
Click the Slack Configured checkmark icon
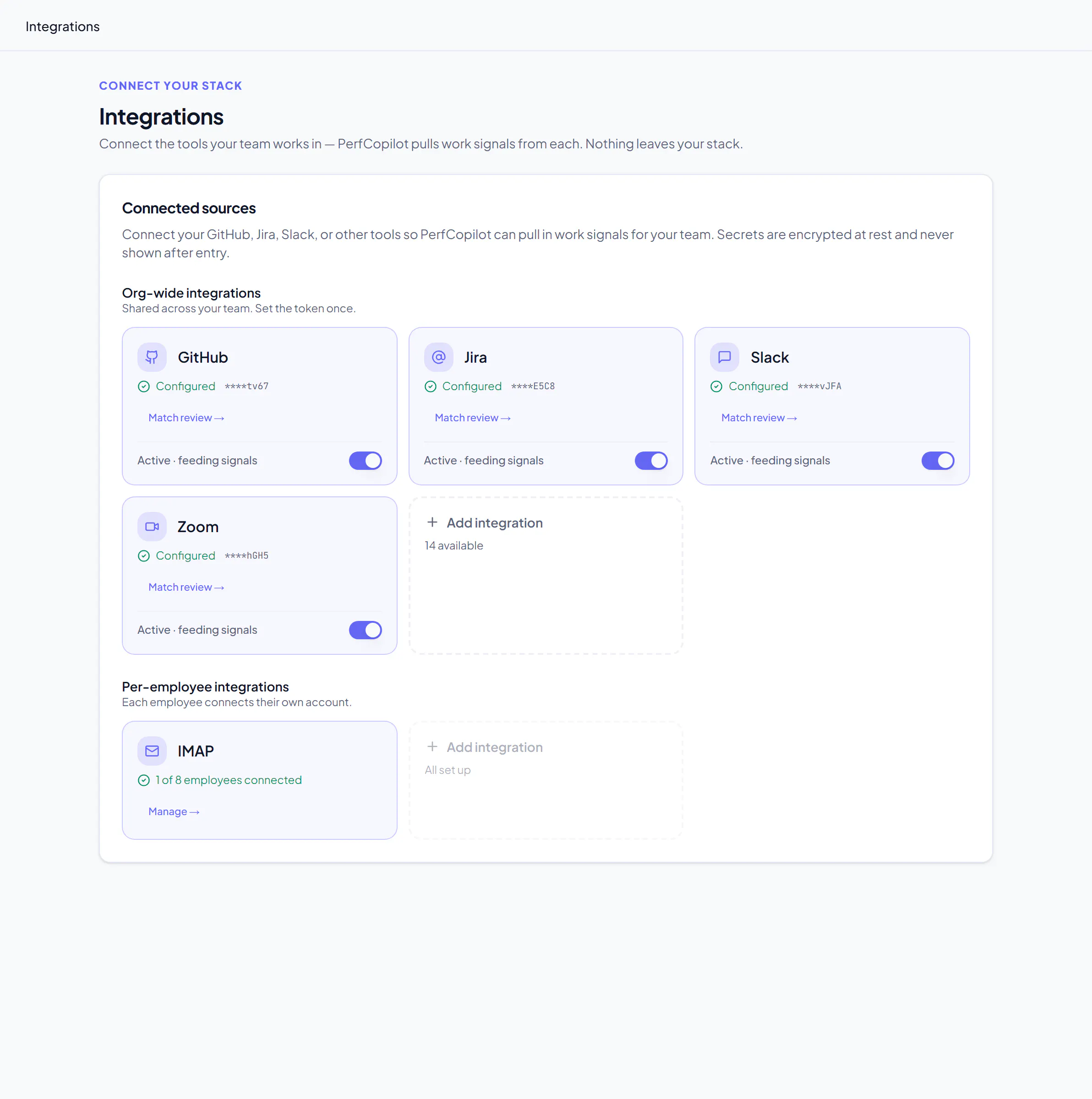point(716,386)
